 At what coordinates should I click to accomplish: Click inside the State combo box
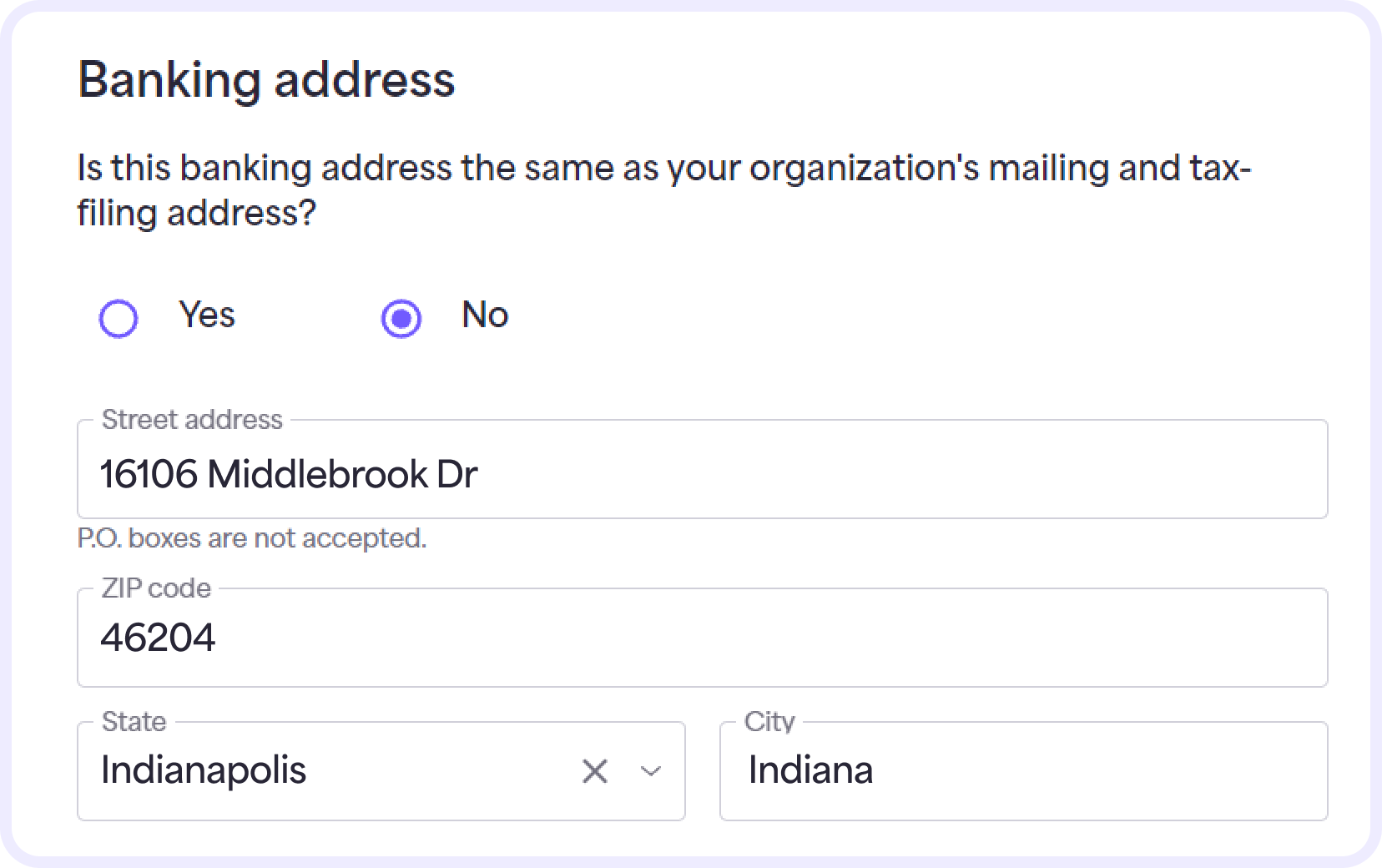[334, 770]
